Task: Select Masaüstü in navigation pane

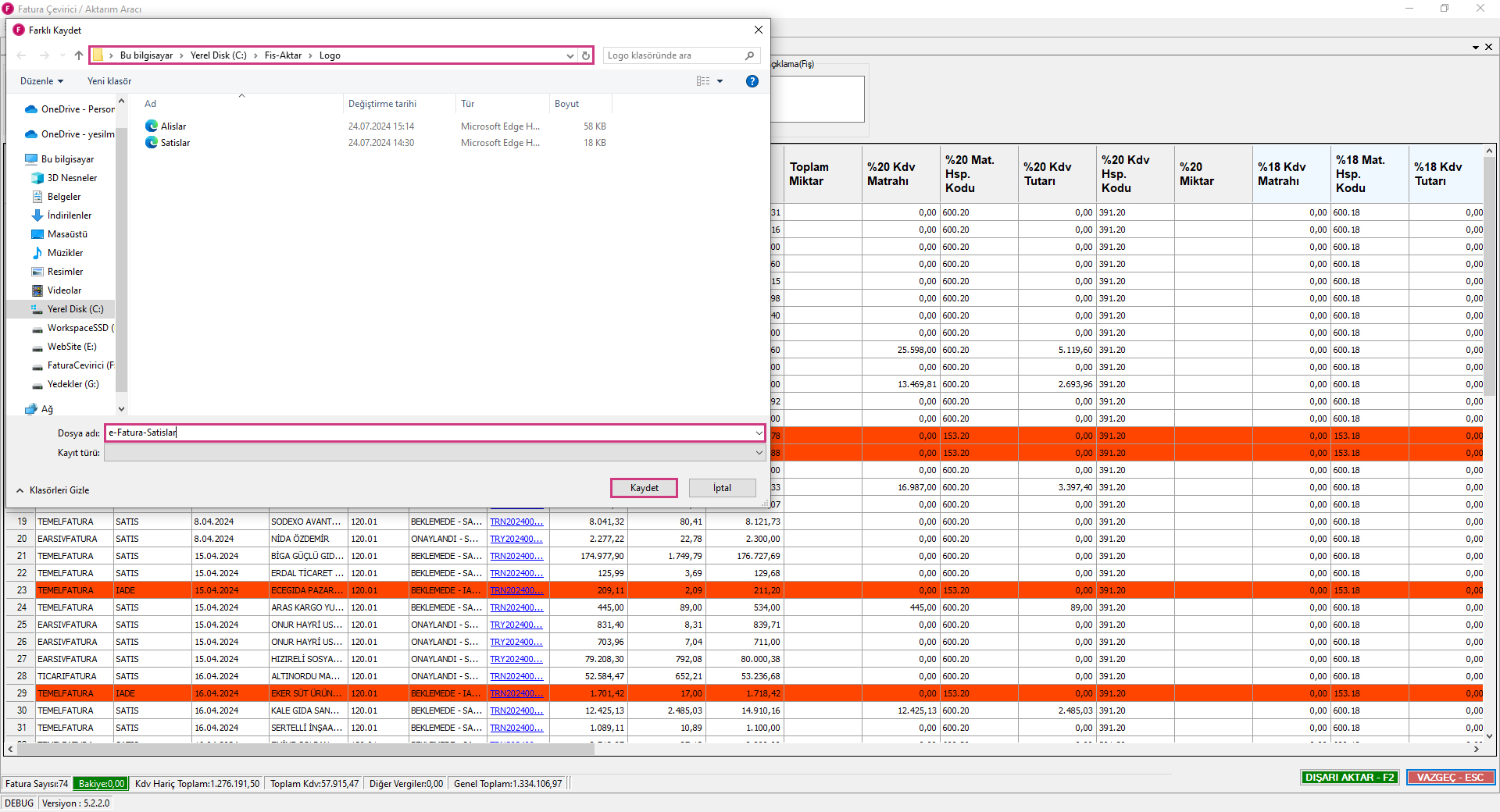Action: click(67, 234)
